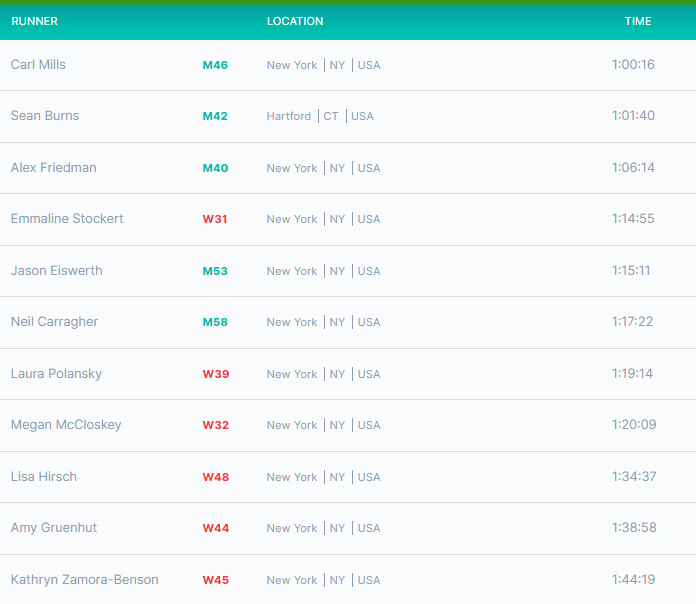696x604 pixels.
Task: Click USA in Megan McCloskey row
Action: tap(369, 425)
